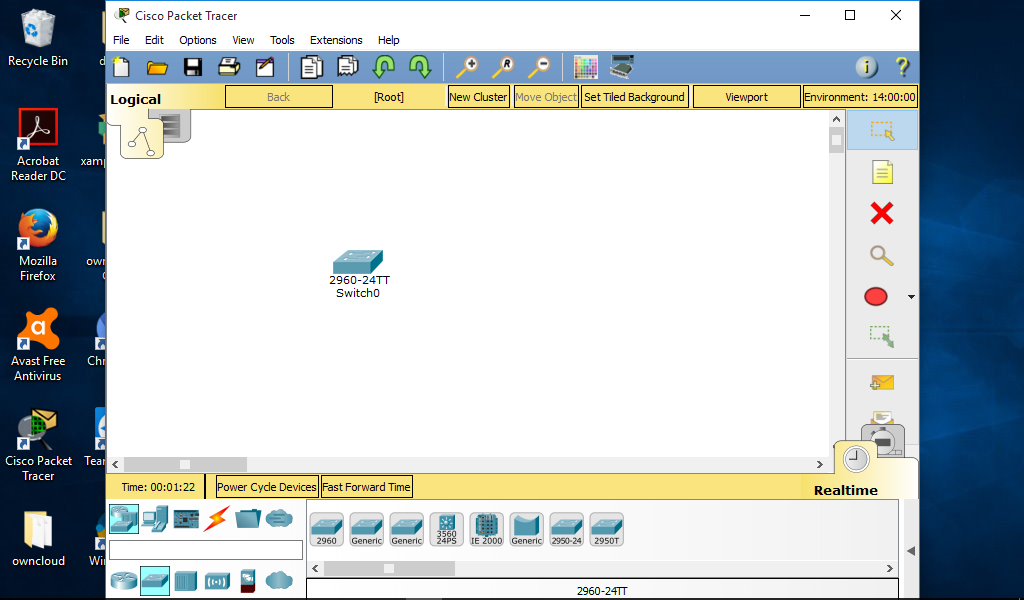
Task: Click Fast Forward Time
Action: [x=366, y=486]
